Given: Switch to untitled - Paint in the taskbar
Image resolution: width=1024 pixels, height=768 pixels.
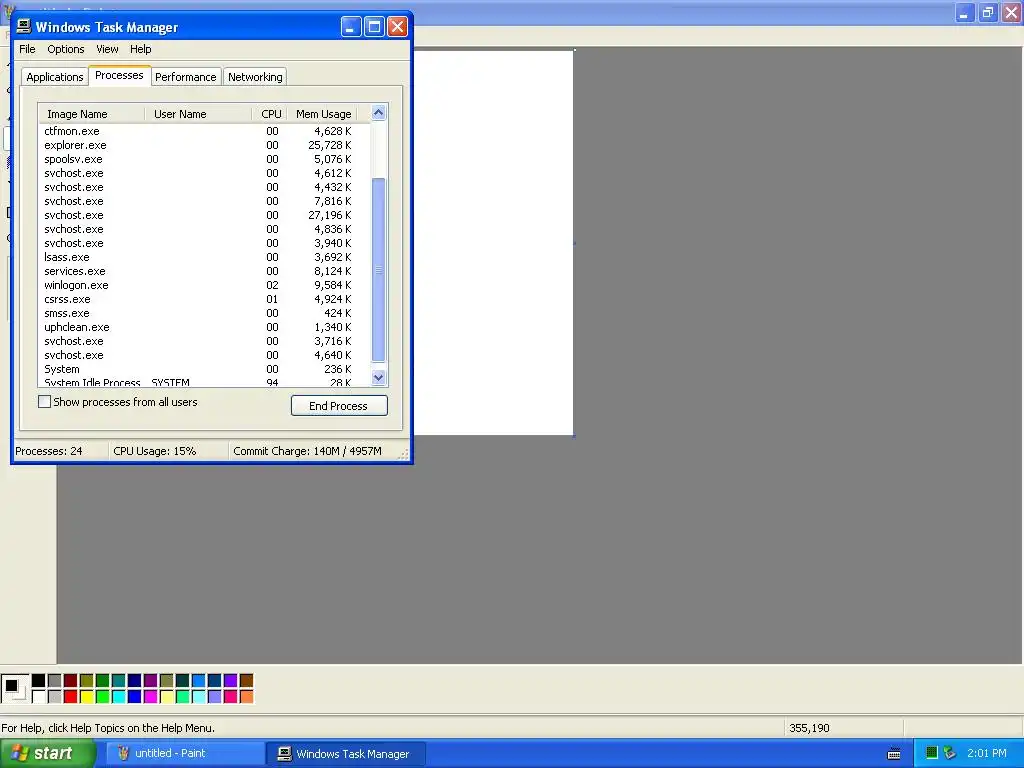Looking at the screenshot, I should pos(185,754).
